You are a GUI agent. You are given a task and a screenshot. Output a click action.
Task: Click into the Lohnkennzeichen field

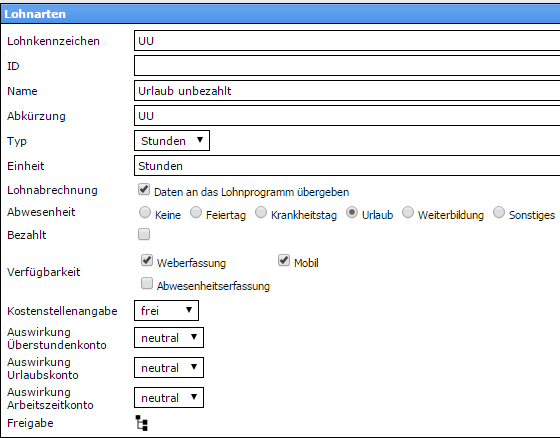347,41
